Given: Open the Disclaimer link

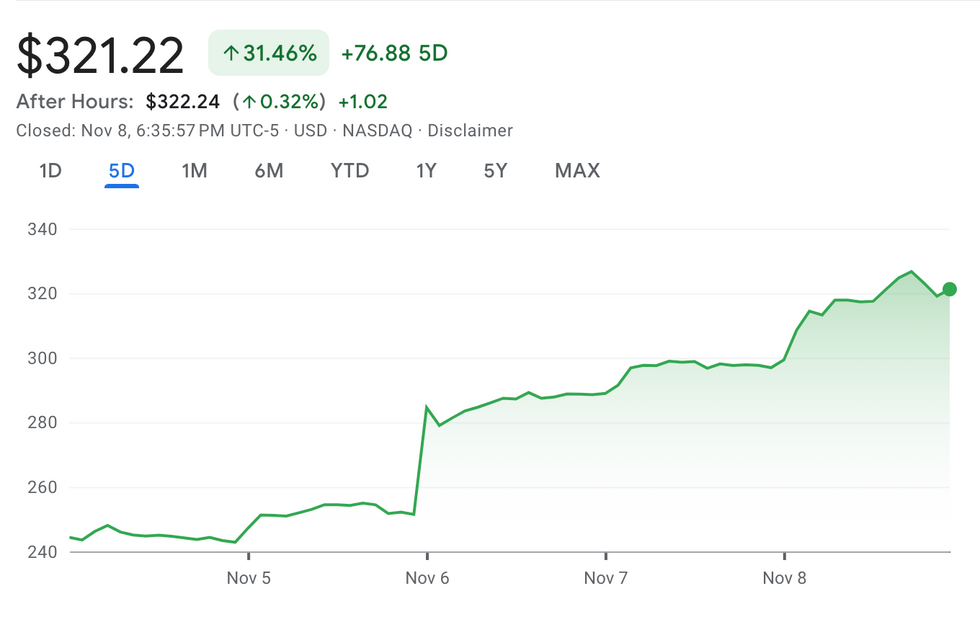Looking at the screenshot, I should tap(470, 131).
